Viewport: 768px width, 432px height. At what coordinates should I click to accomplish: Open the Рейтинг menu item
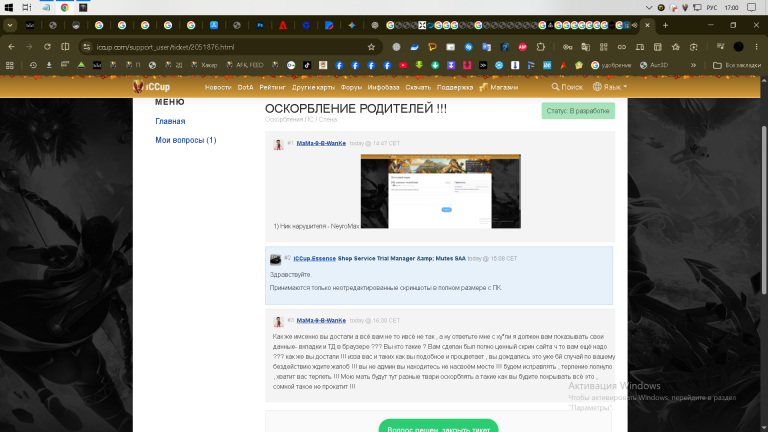coord(272,87)
